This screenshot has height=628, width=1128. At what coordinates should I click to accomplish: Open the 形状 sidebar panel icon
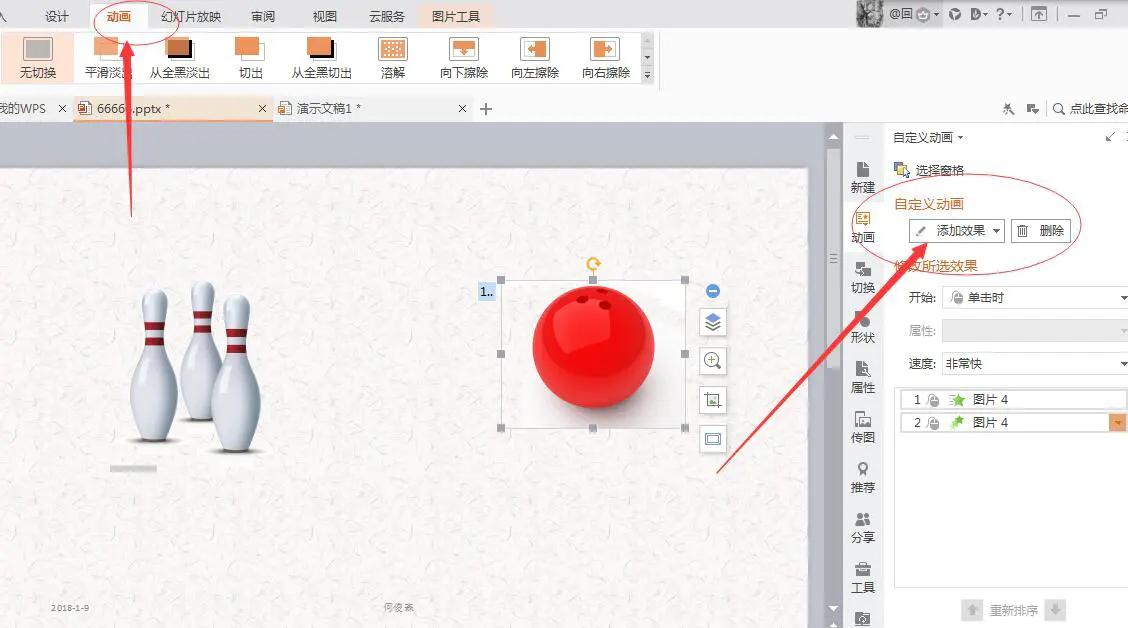point(863,328)
